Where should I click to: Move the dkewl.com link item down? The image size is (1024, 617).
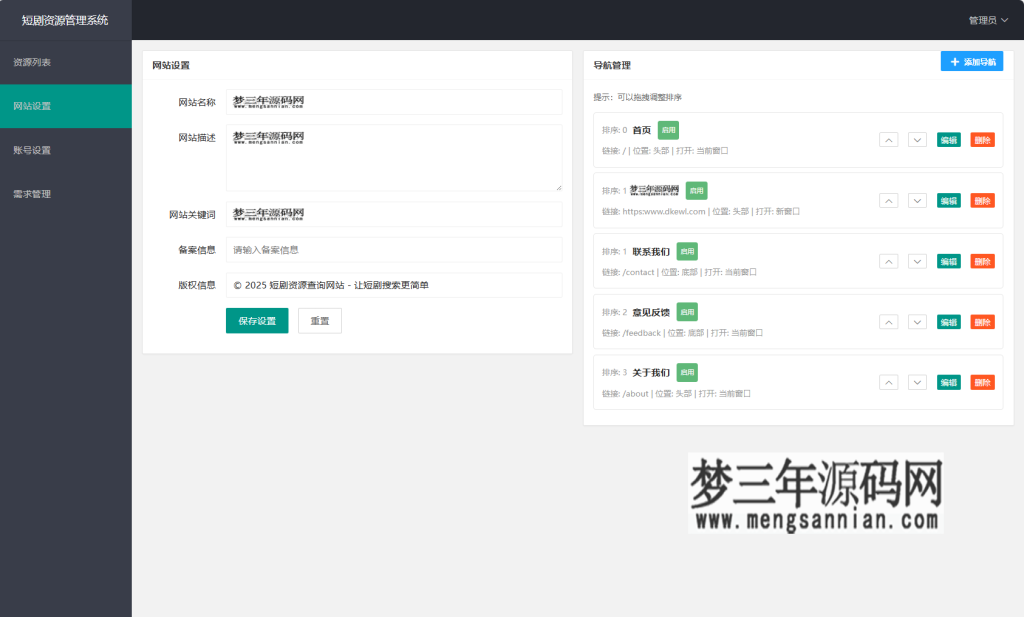coord(917,200)
